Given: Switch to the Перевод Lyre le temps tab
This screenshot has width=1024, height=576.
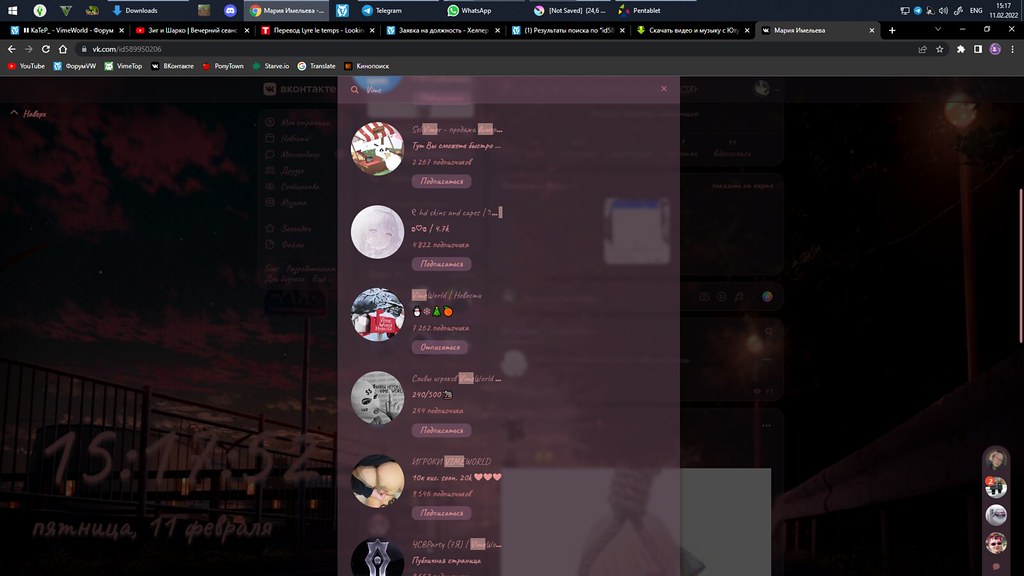Looking at the screenshot, I should point(315,30).
